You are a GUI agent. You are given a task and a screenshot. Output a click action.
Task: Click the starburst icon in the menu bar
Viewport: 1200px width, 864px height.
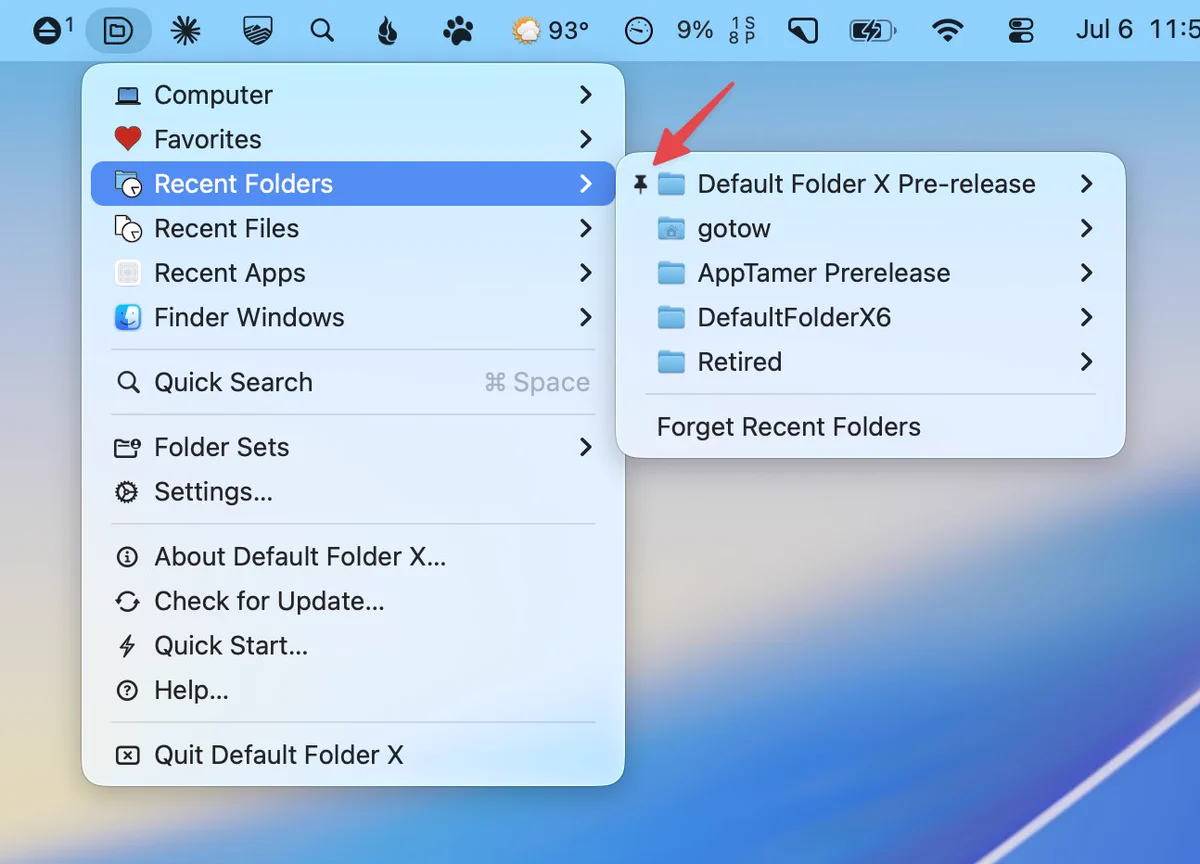coord(185,31)
